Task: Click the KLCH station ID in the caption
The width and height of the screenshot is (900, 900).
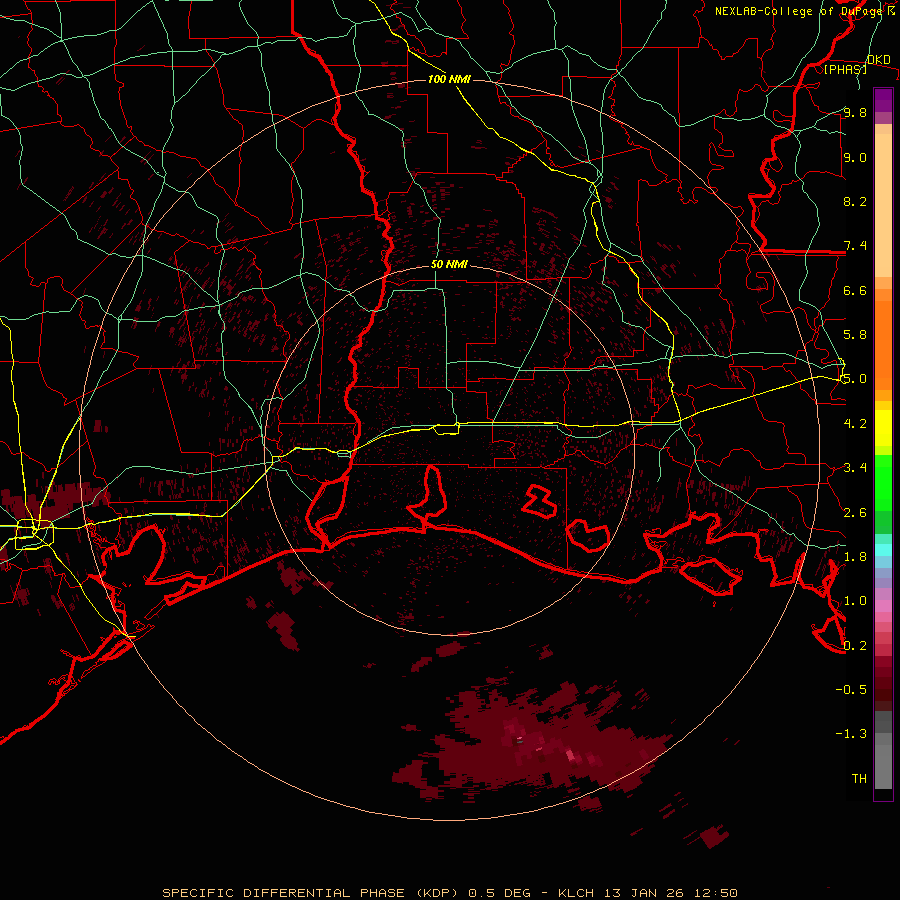Action: 576,893
